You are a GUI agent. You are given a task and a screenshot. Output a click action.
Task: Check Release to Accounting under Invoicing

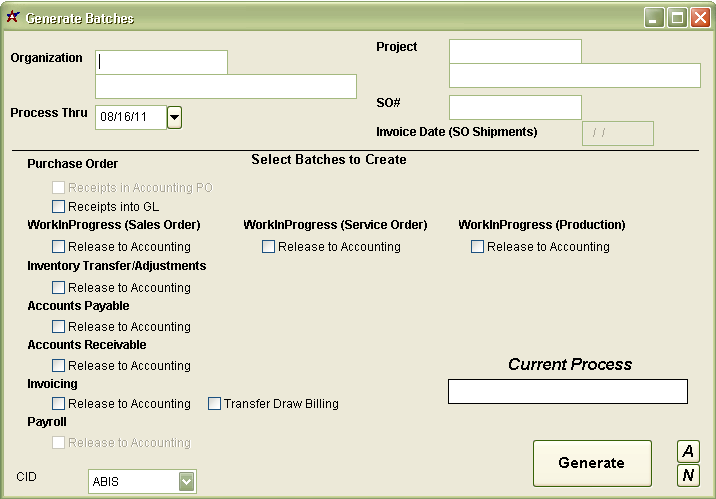click(x=58, y=404)
